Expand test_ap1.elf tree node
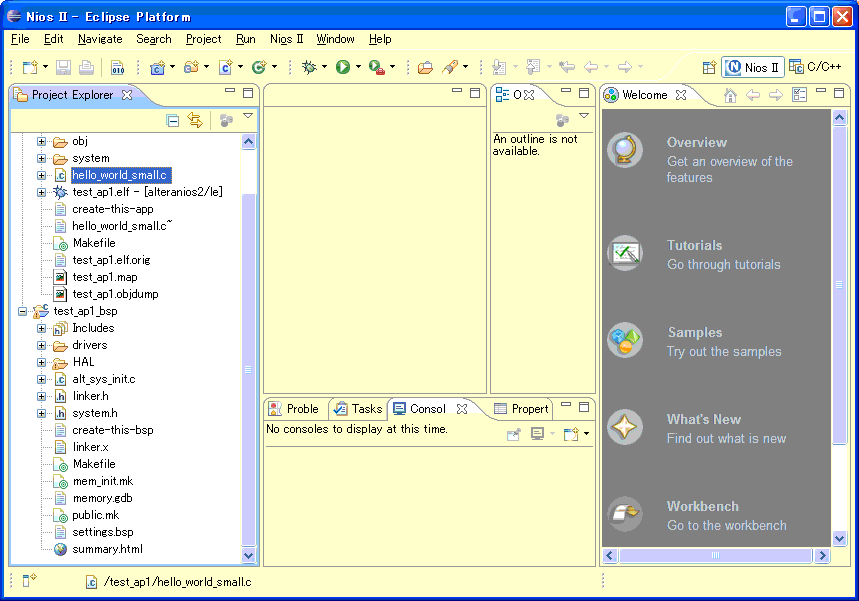Viewport: 859px width, 601px height. click(41, 192)
